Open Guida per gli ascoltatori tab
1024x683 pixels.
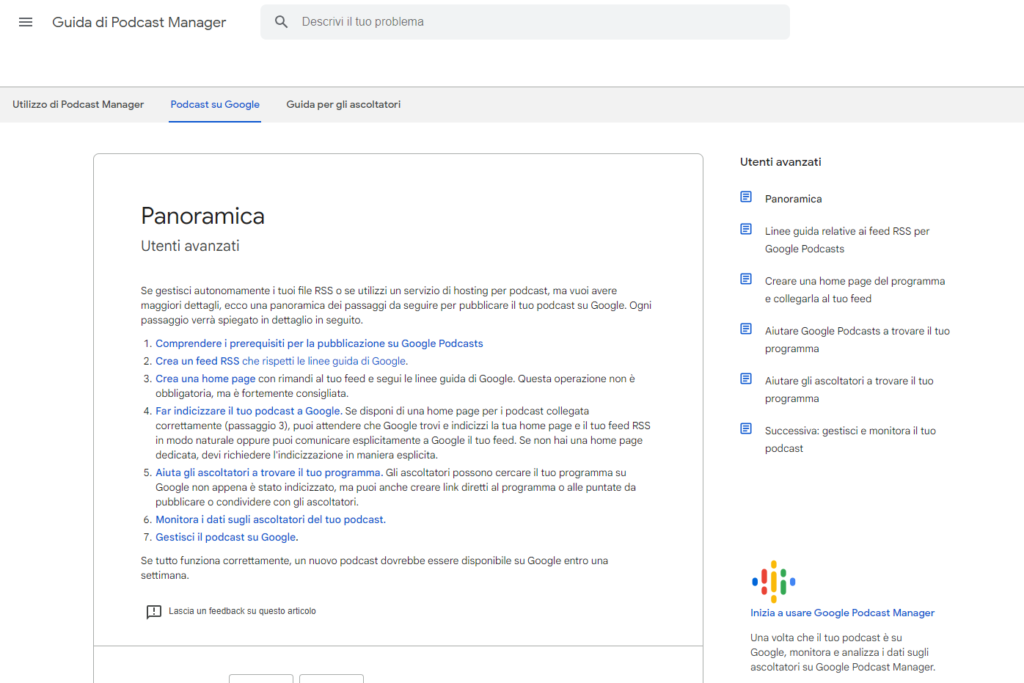pos(344,104)
